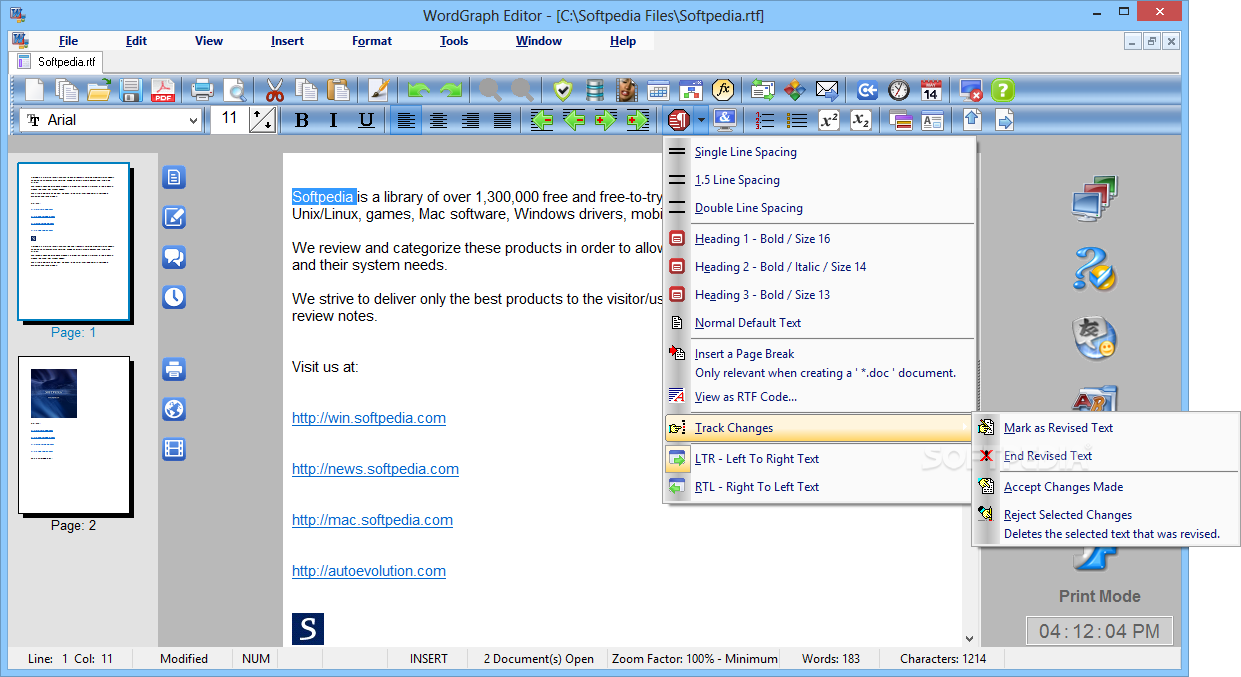Click right panel stacked monitors icon

1094,198
